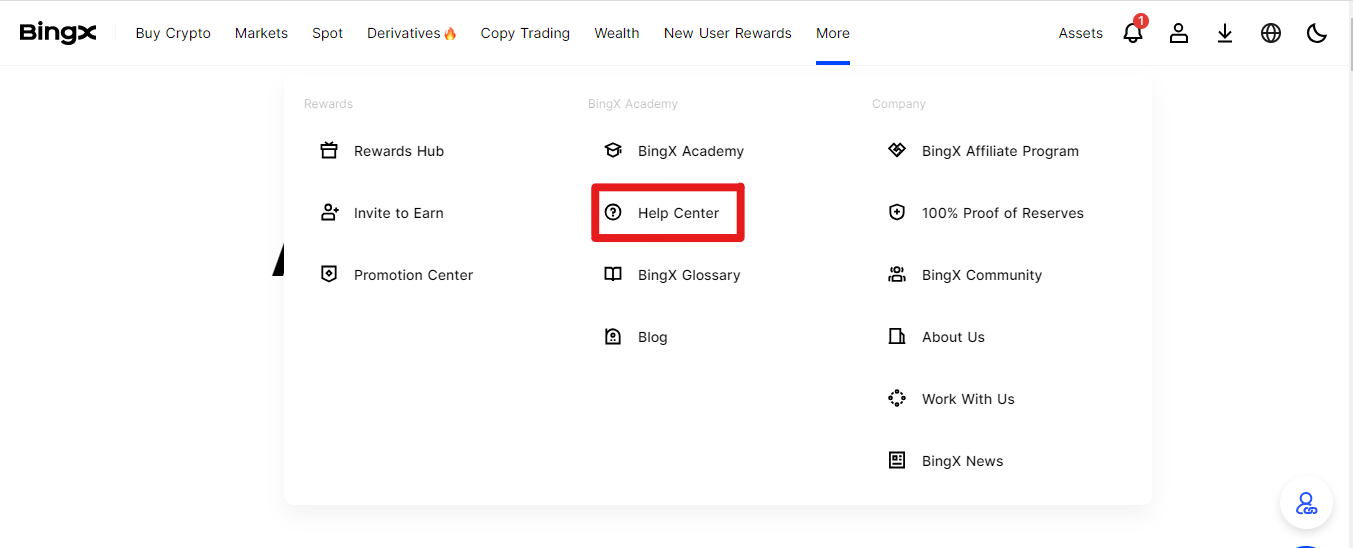
Task: Click the BingX Academy graduation cap icon
Action: coord(613,151)
